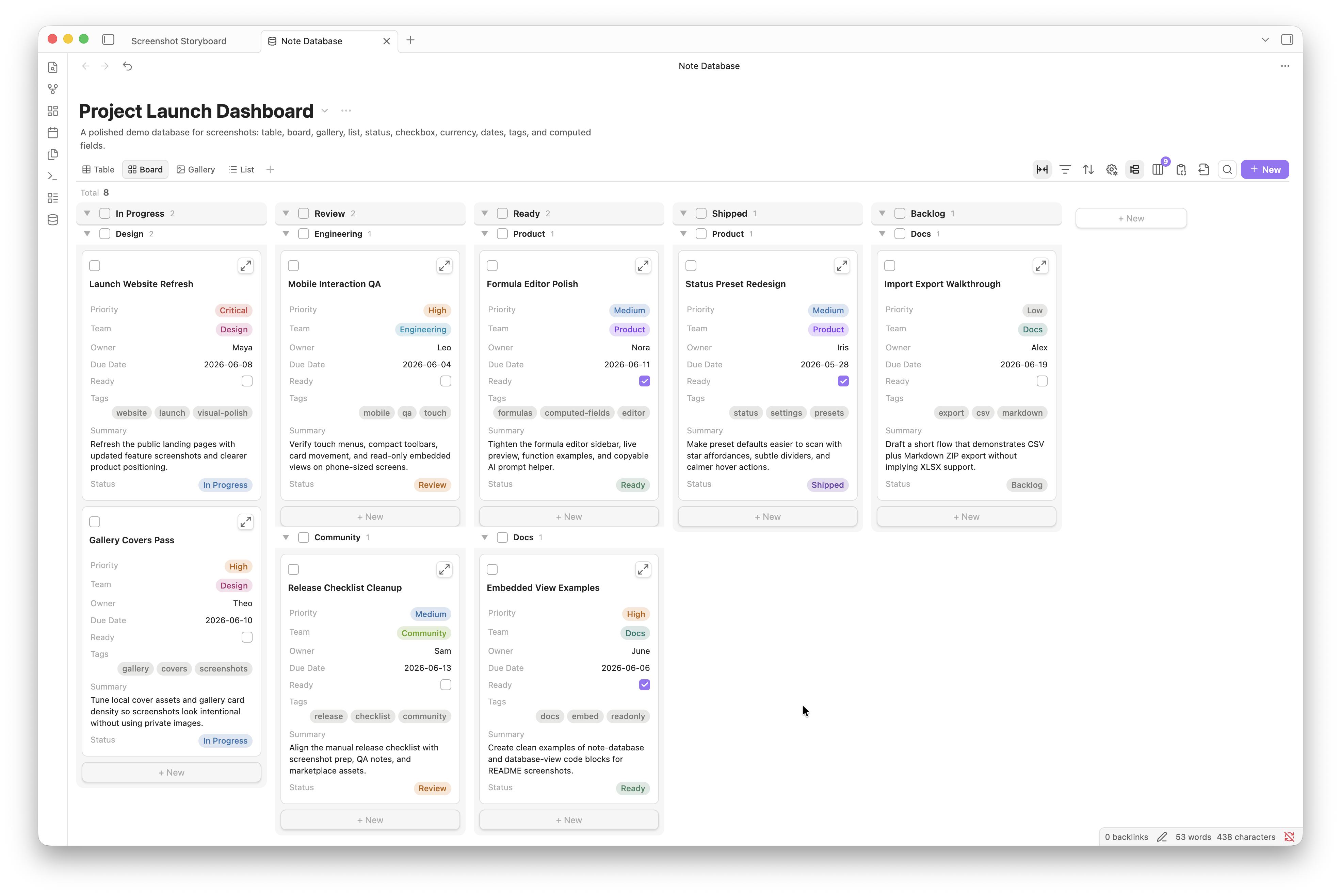Toggle Ready checkbox on Status Preset Redesign

(x=843, y=381)
